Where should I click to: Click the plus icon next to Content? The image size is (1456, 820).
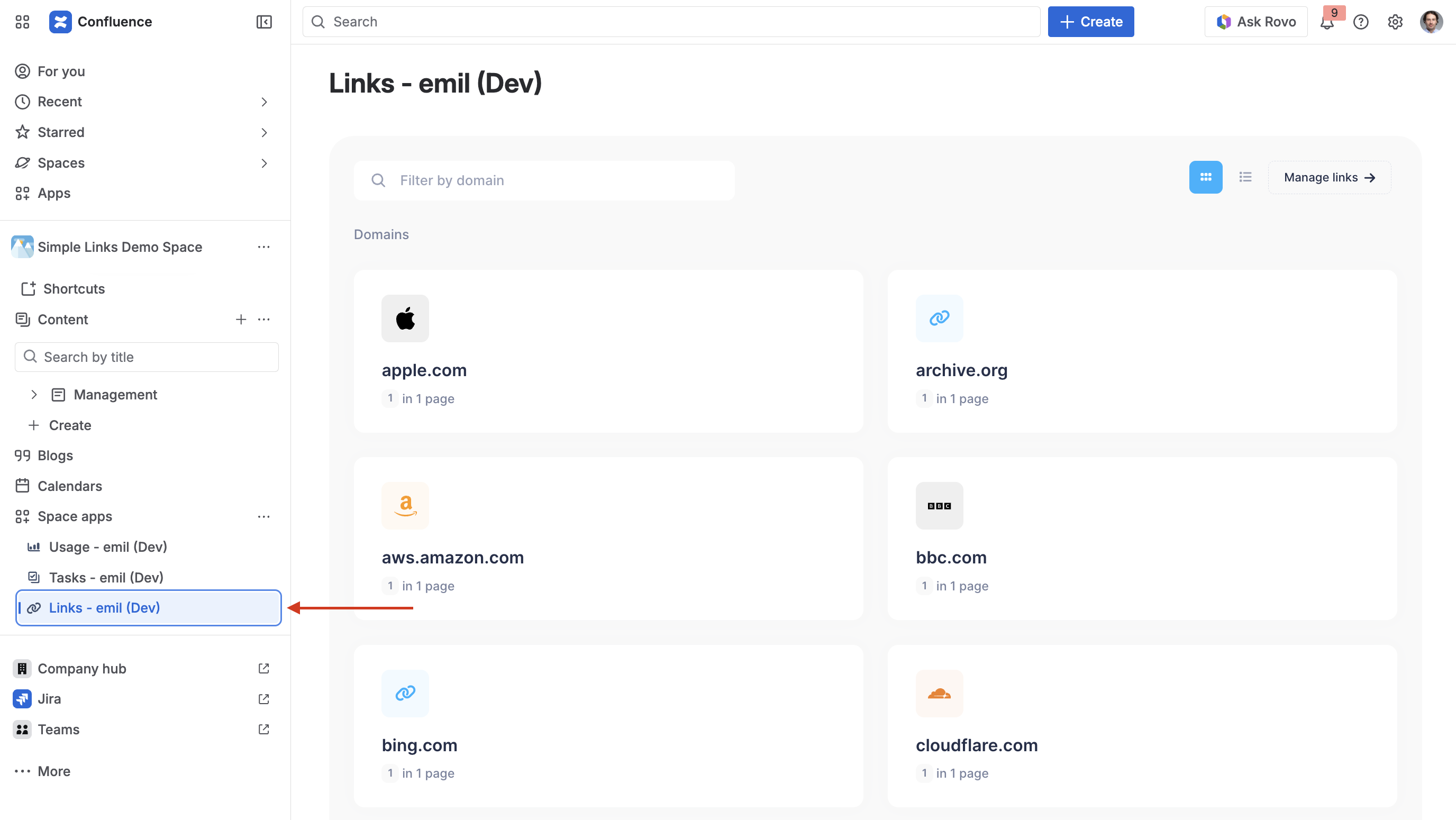pos(241,320)
